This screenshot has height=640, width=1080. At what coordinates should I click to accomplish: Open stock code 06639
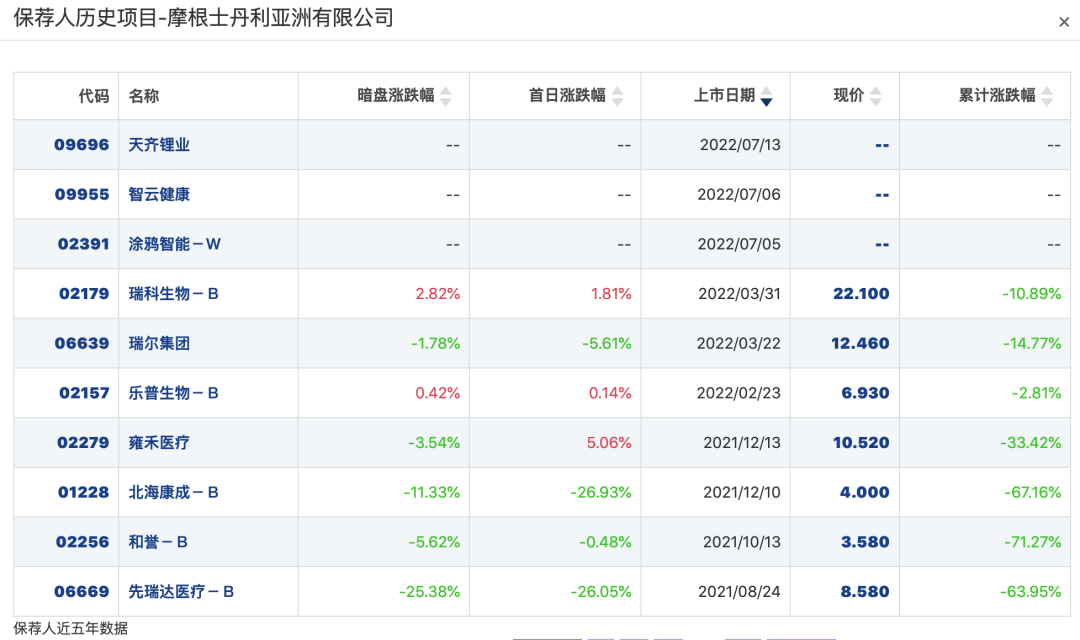tap(81, 343)
